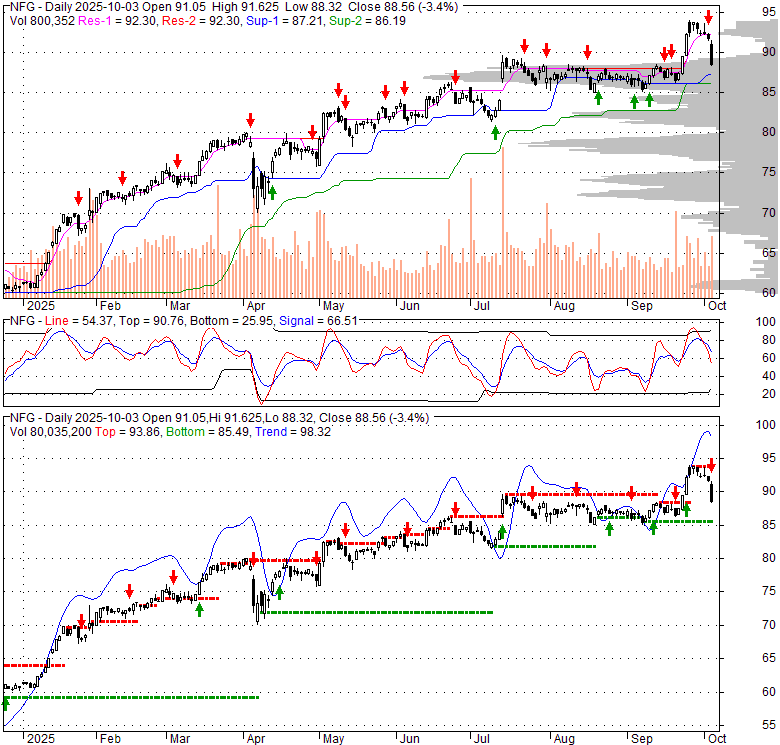
Task: Click the '60' price label on top chart axis
Action: pos(769,292)
